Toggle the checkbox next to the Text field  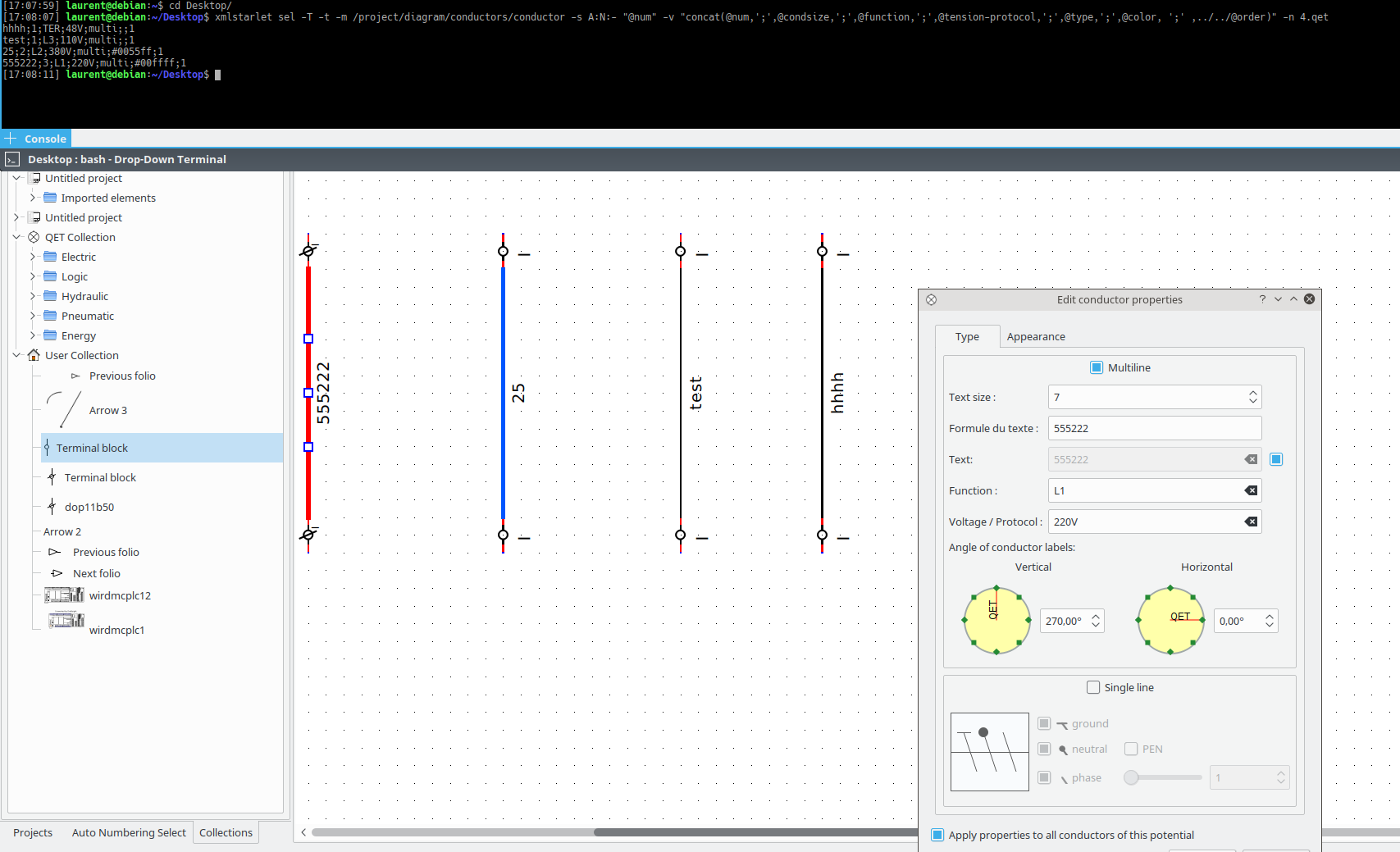coord(1276,459)
